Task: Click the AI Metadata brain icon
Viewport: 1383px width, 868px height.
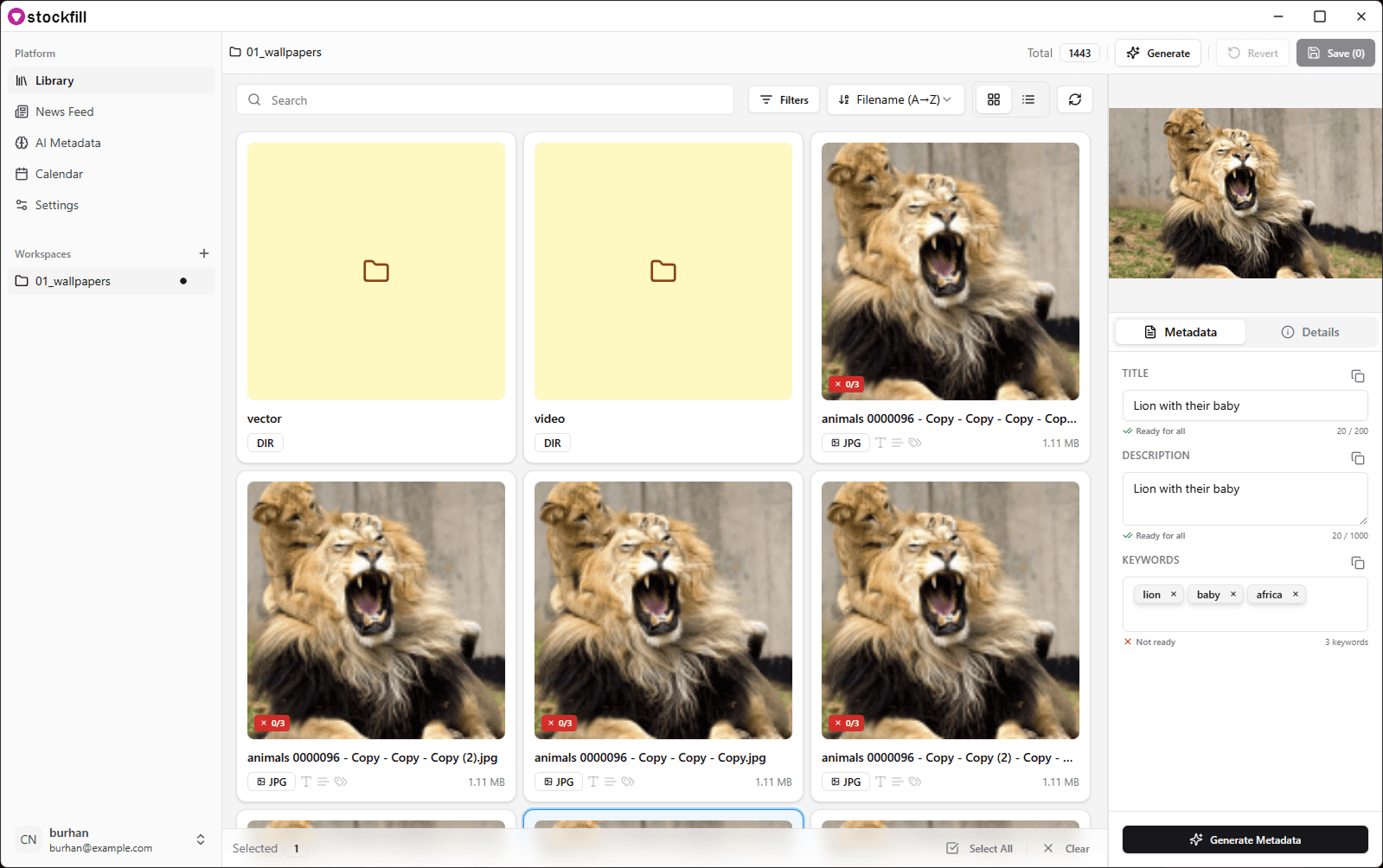Action: [22, 143]
